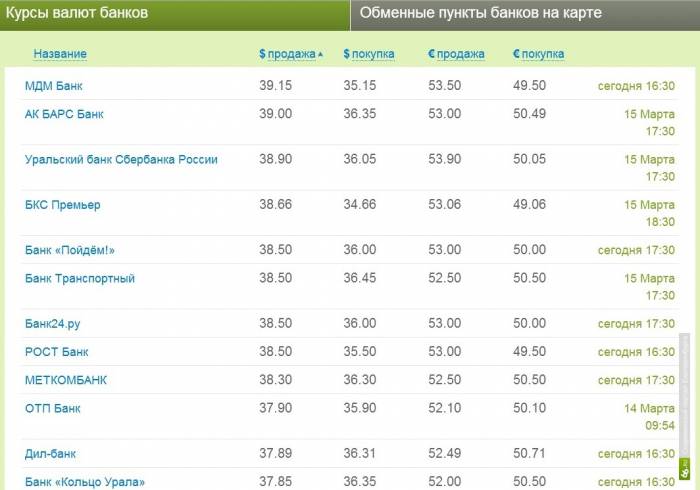Screen dimensions: 700x490
Task: Select Кольцо Урала dollar sale rate 37.85
Action: (275, 482)
